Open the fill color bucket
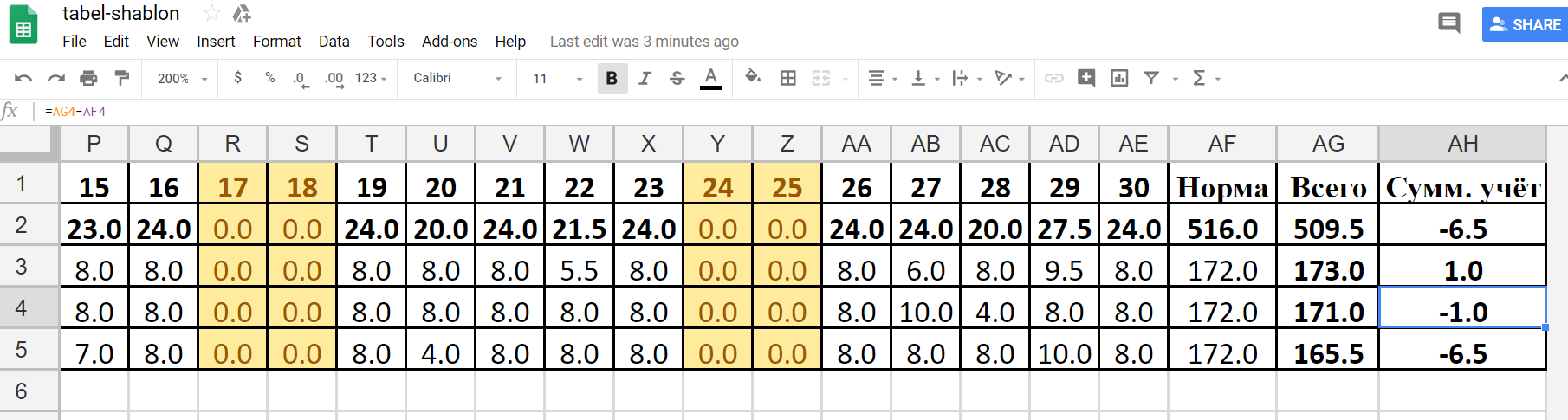This screenshot has height=420, width=1568. coord(753,78)
